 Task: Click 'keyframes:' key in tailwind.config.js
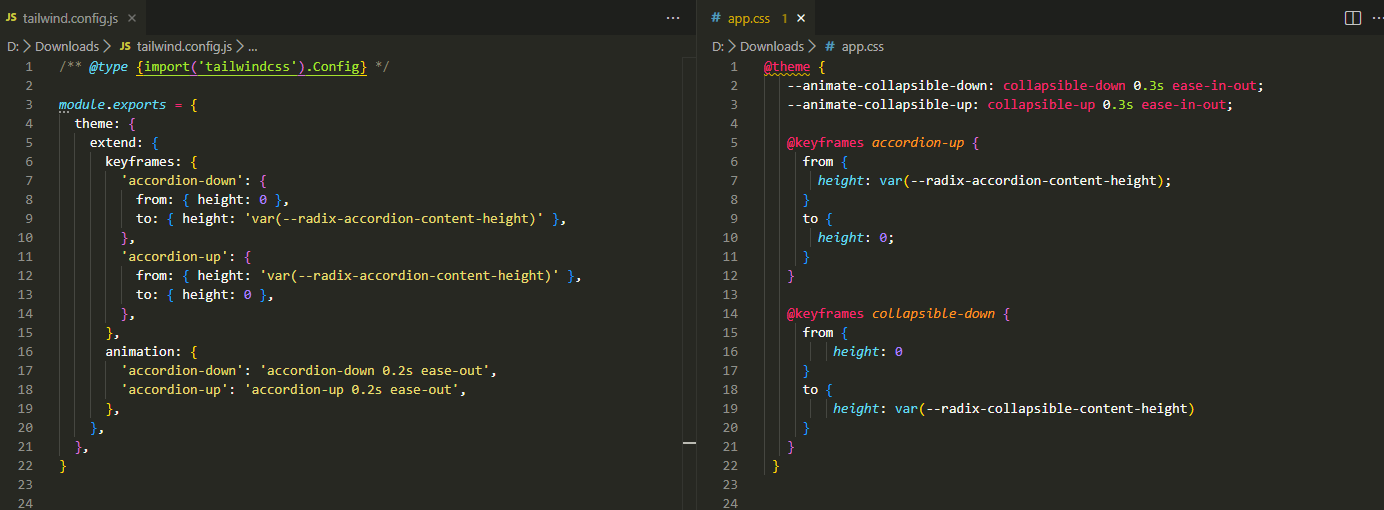coord(143,161)
